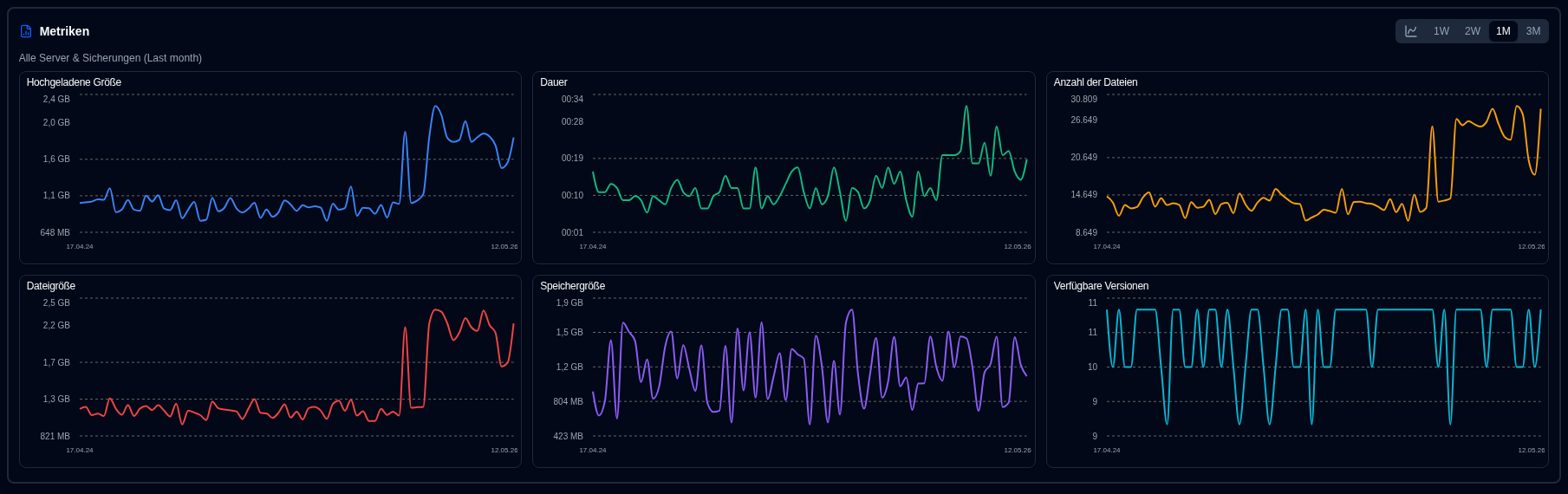Click the 00:19 duration axis label

click(x=572, y=159)
